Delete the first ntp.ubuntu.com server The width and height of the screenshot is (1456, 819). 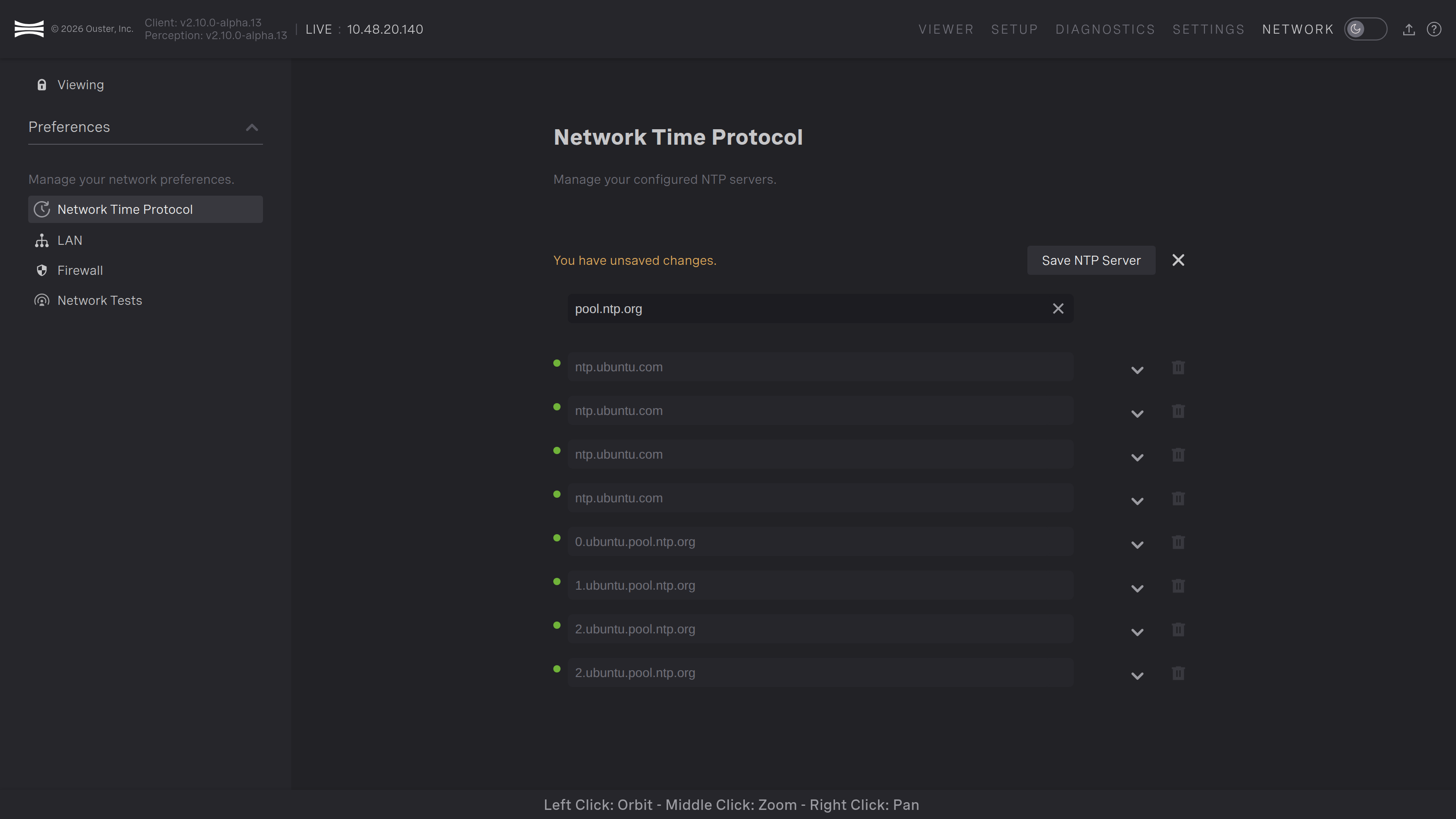(1178, 367)
